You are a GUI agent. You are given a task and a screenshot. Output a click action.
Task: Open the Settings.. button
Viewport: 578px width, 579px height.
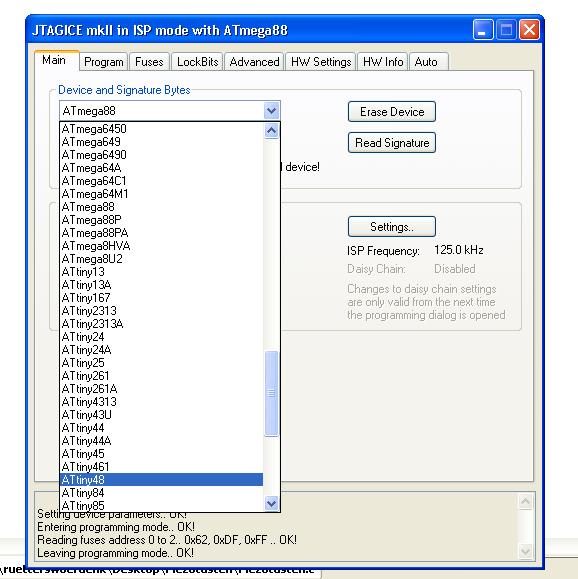pyautogui.click(x=392, y=226)
